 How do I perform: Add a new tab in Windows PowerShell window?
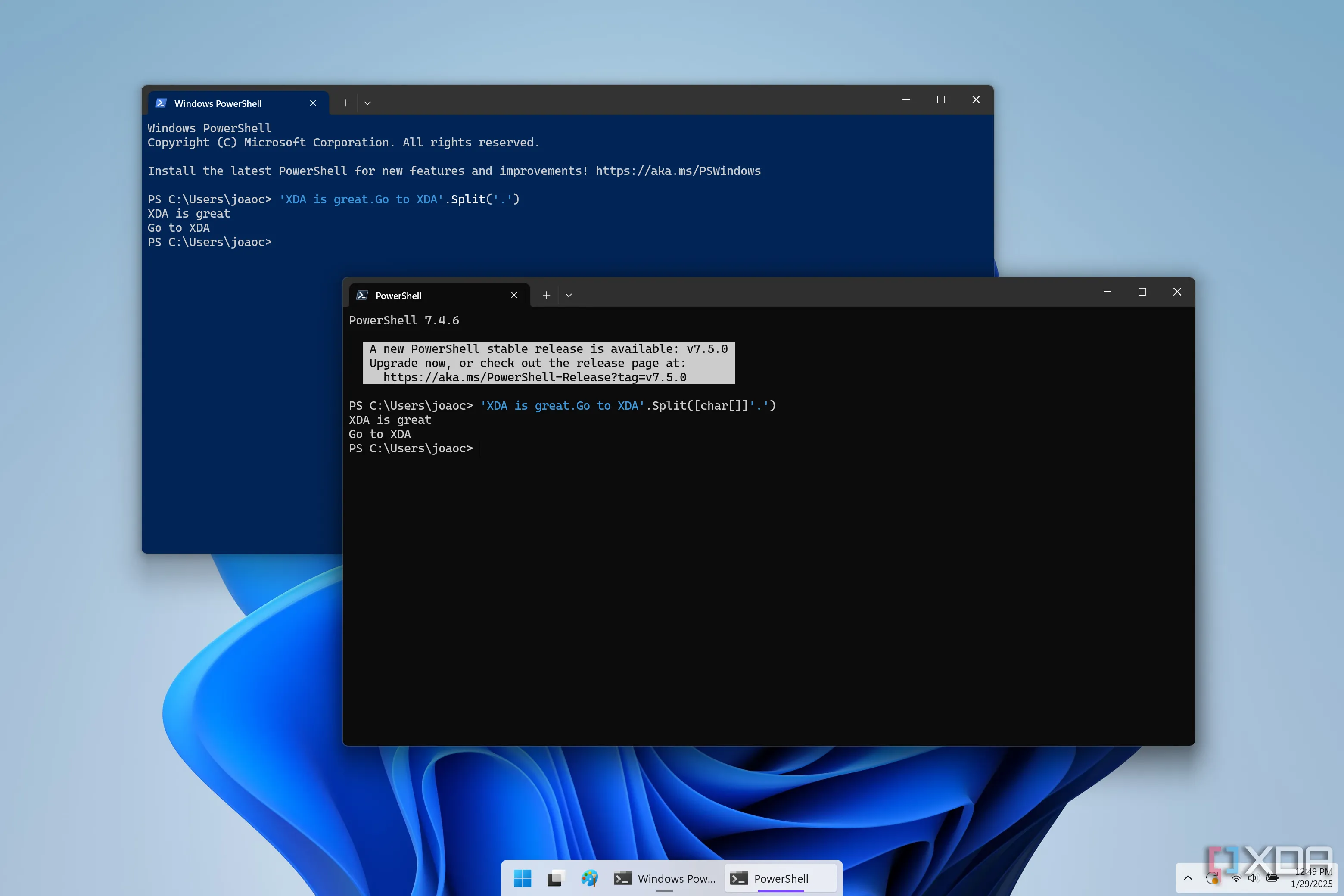click(345, 103)
